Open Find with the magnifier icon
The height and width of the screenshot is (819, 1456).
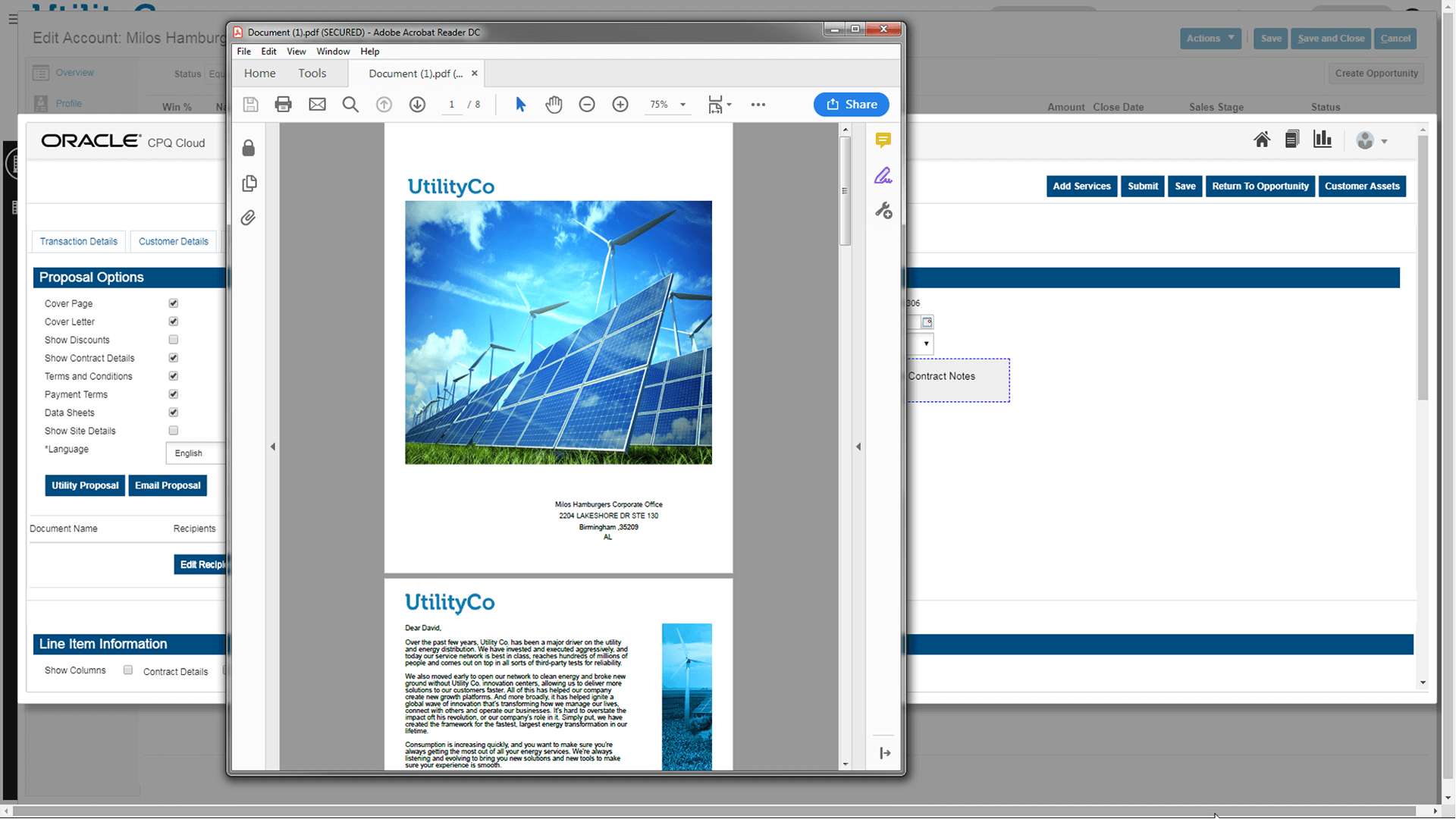tap(350, 104)
